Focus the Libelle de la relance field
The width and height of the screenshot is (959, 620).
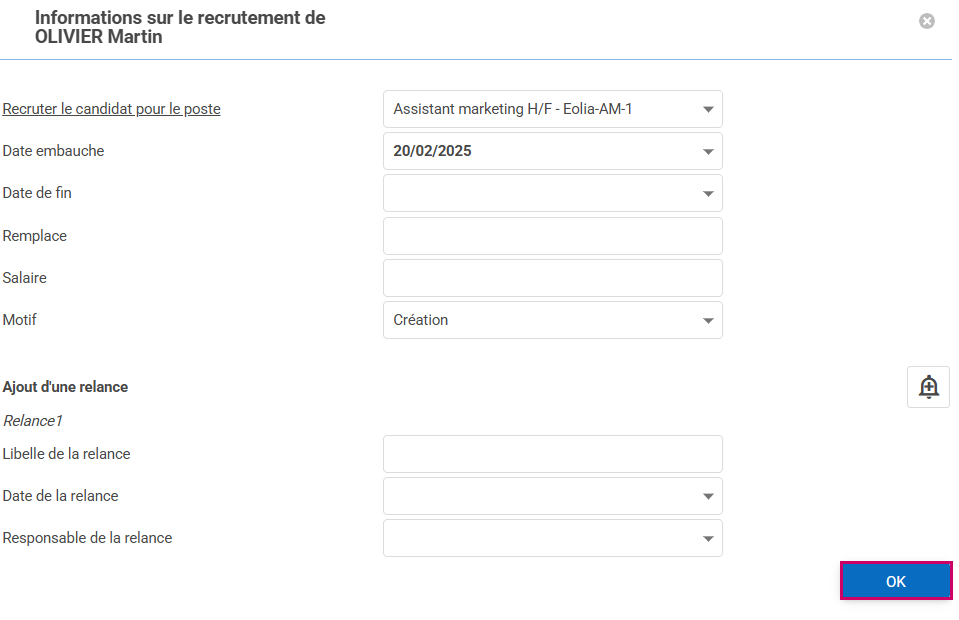(552, 454)
